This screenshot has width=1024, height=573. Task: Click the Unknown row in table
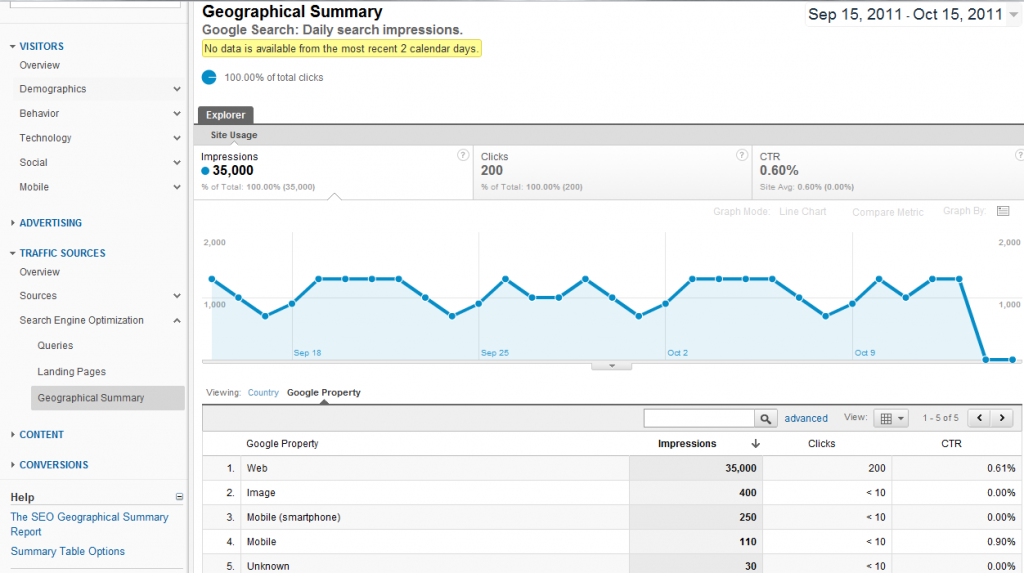coord(613,566)
